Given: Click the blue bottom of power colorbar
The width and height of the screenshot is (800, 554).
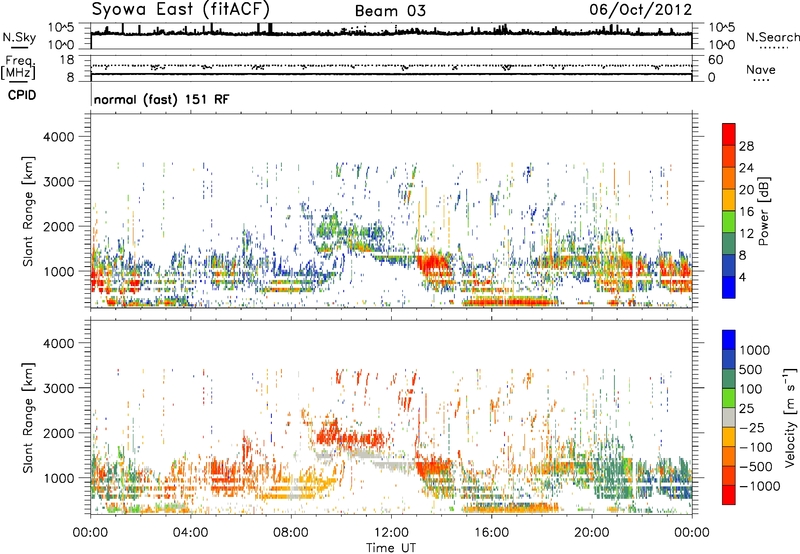Looking at the screenshot, I should pos(729,287).
